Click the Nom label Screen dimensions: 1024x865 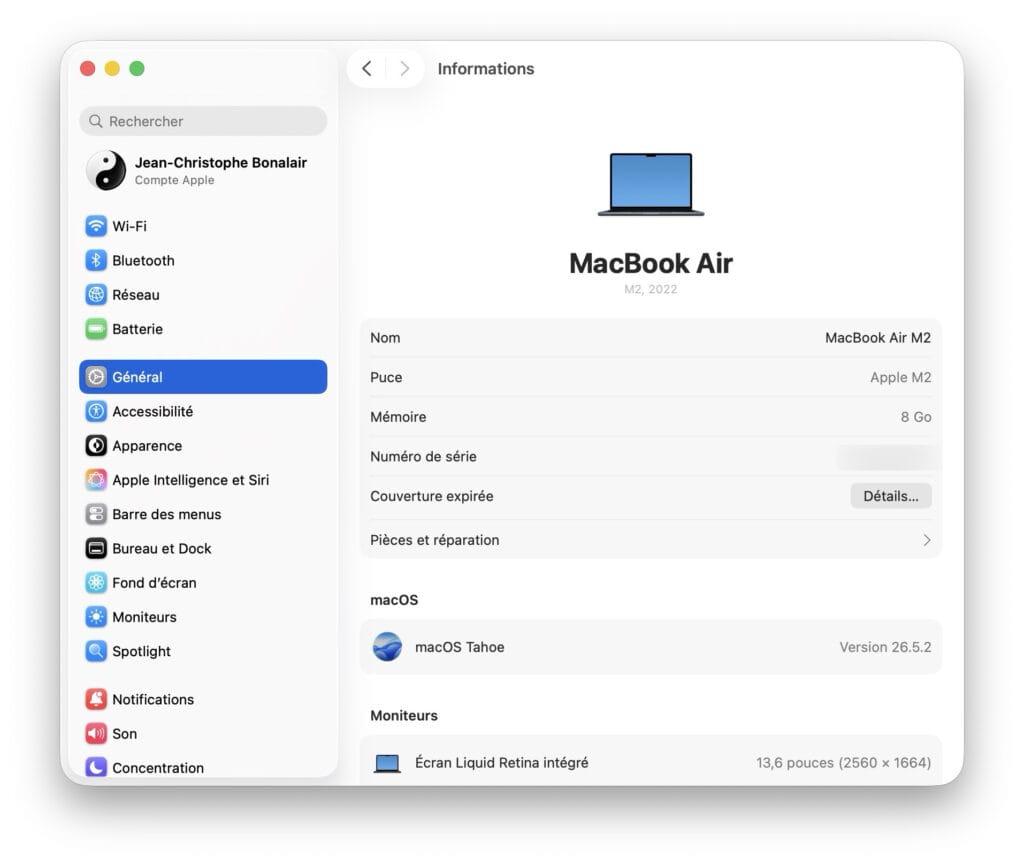coord(385,338)
